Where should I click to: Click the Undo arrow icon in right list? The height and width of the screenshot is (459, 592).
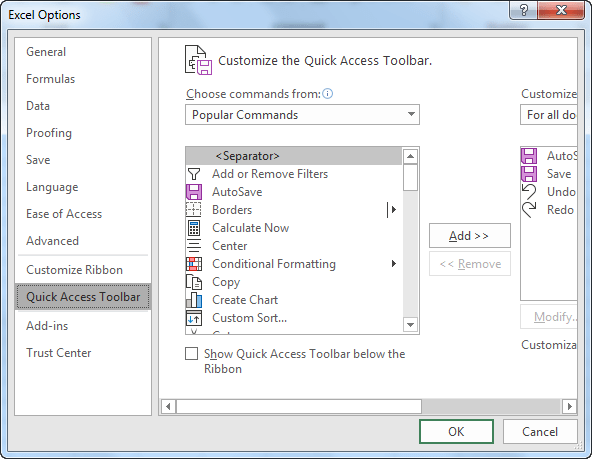pyautogui.click(x=529, y=192)
